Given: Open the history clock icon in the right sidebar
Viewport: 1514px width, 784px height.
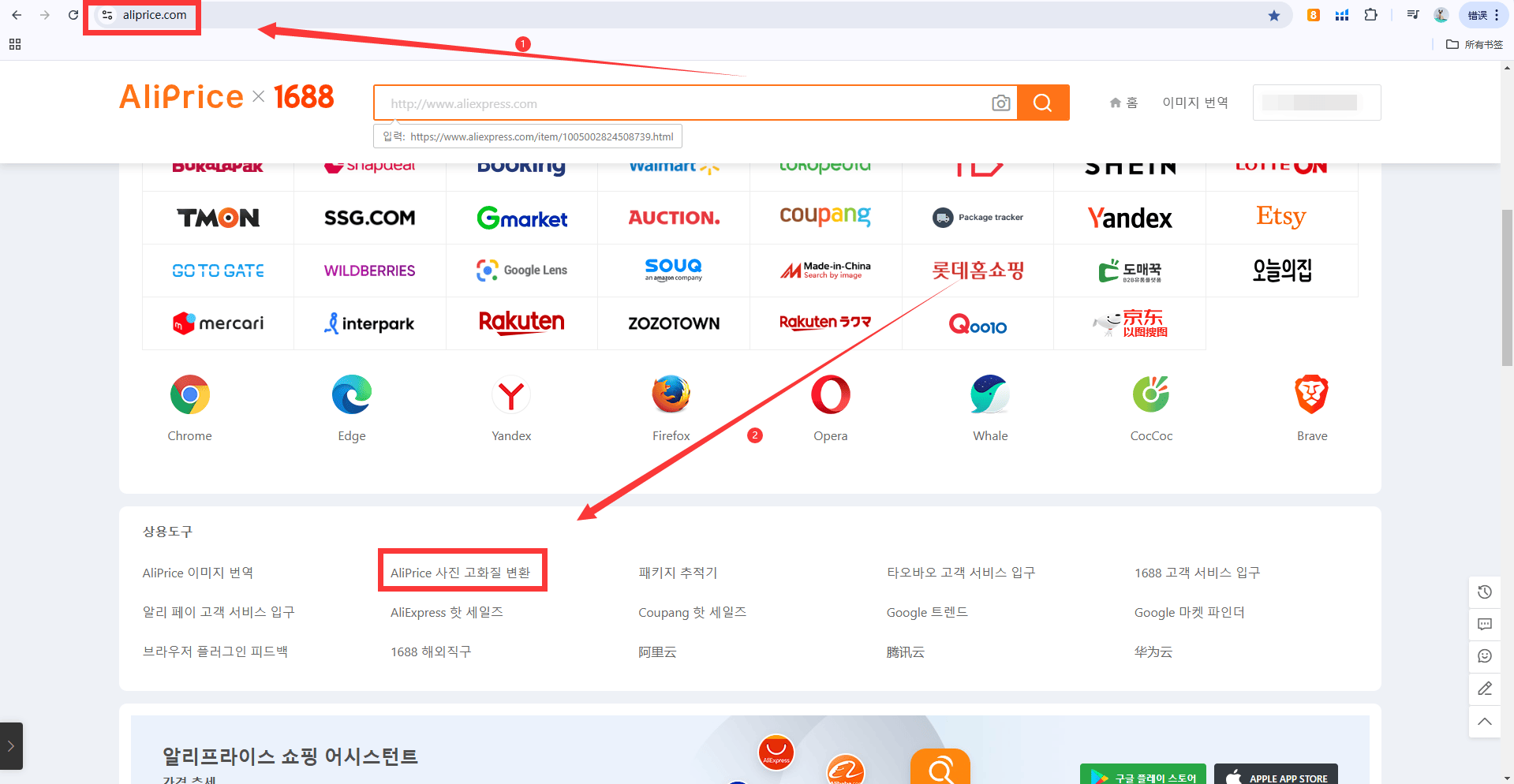Looking at the screenshot, I should [x=1485, y=592].
